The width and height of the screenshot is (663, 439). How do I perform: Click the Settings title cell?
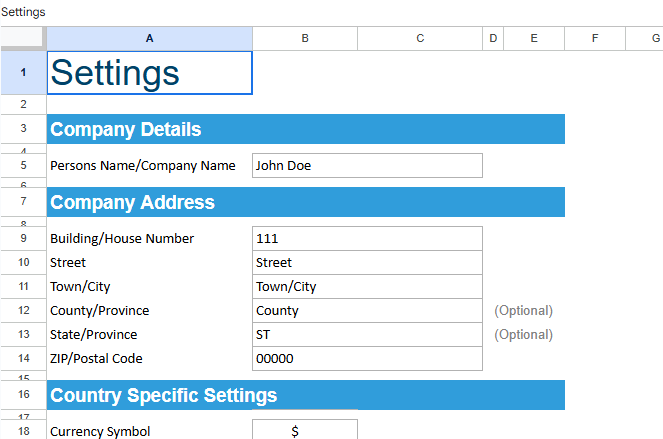(x=149, y=73)
